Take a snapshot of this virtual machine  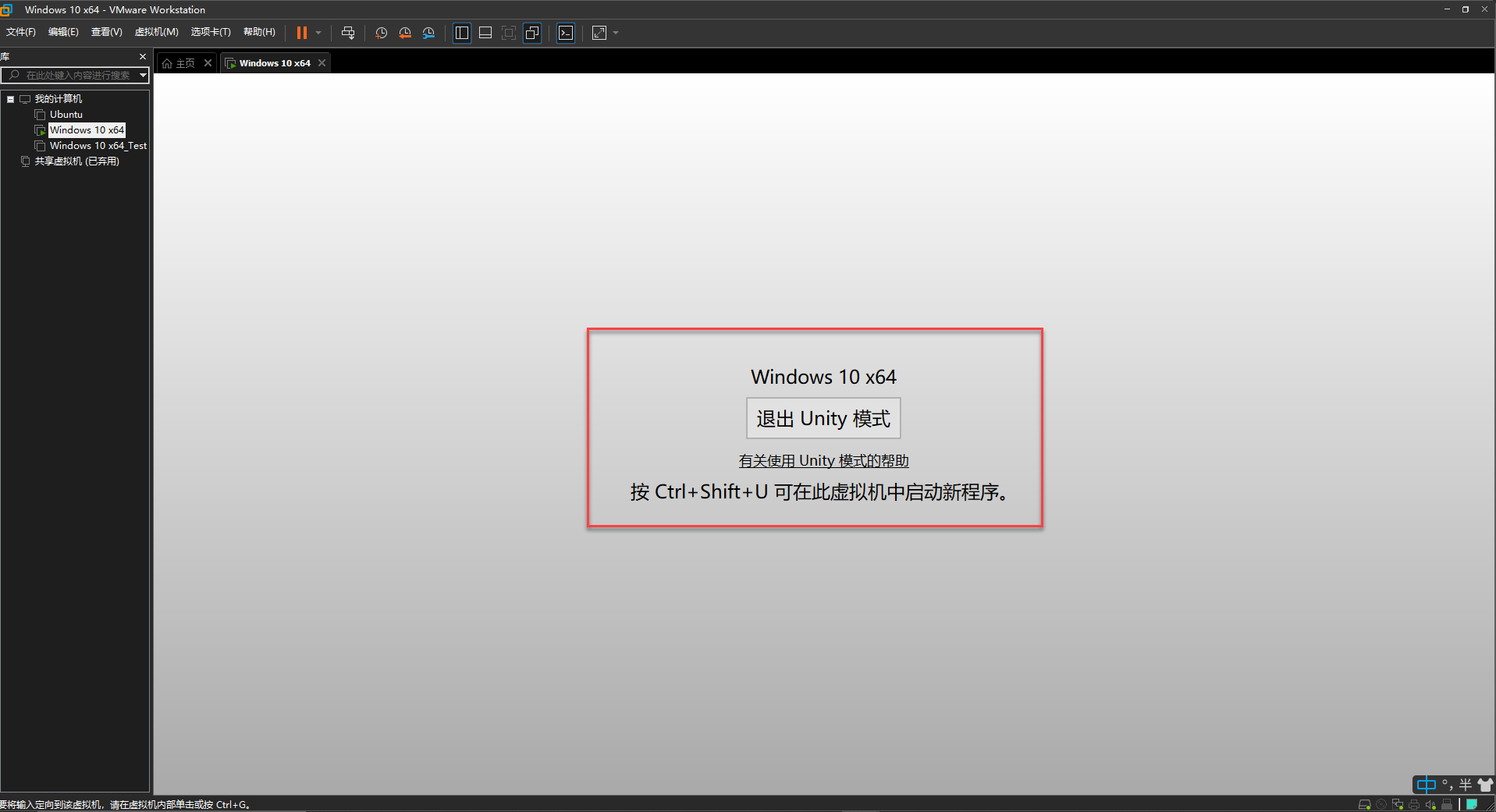coord(381,33)
